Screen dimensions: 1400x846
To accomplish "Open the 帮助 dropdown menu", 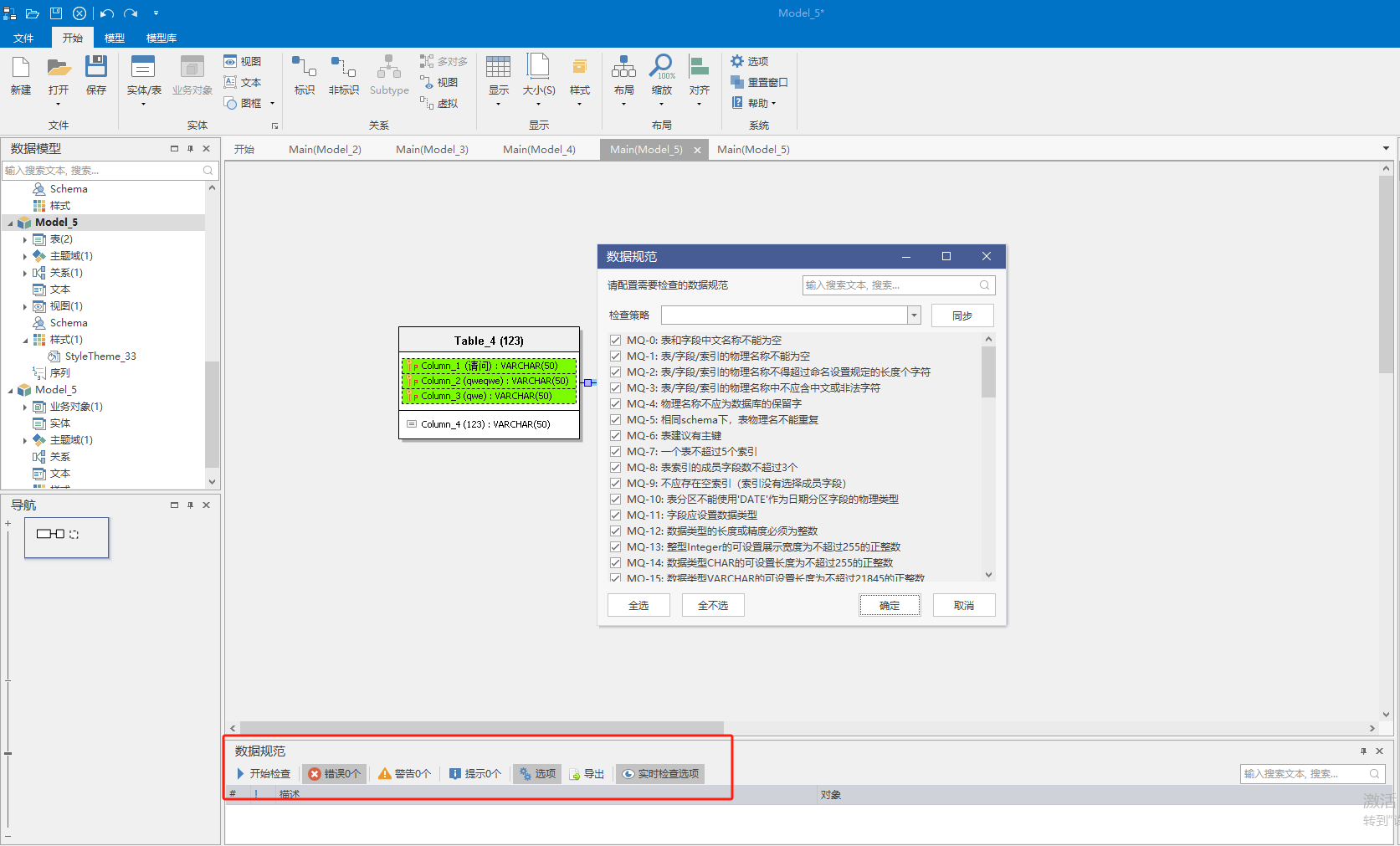I will point(754,103).
